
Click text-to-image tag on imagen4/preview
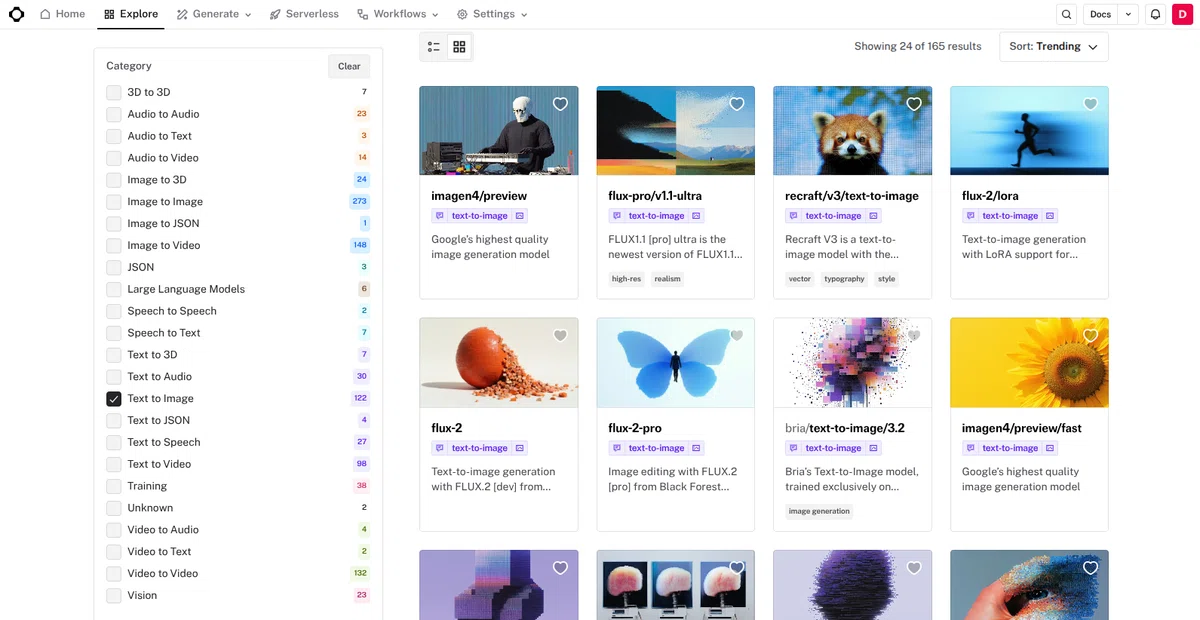(x=479, y=216)
